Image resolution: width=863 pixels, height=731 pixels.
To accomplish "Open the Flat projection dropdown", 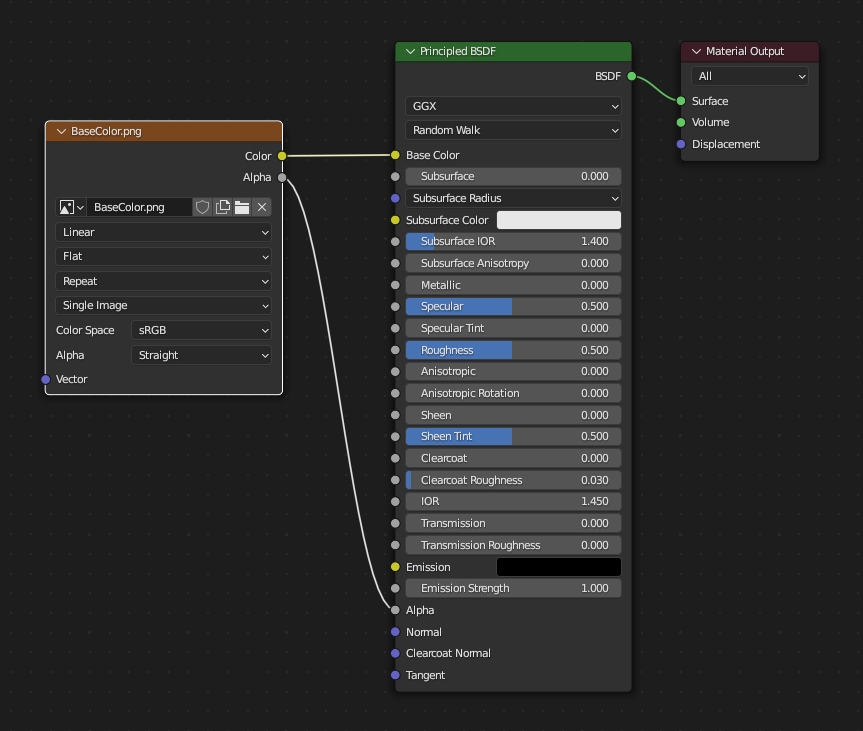I will tap(163, 257).
